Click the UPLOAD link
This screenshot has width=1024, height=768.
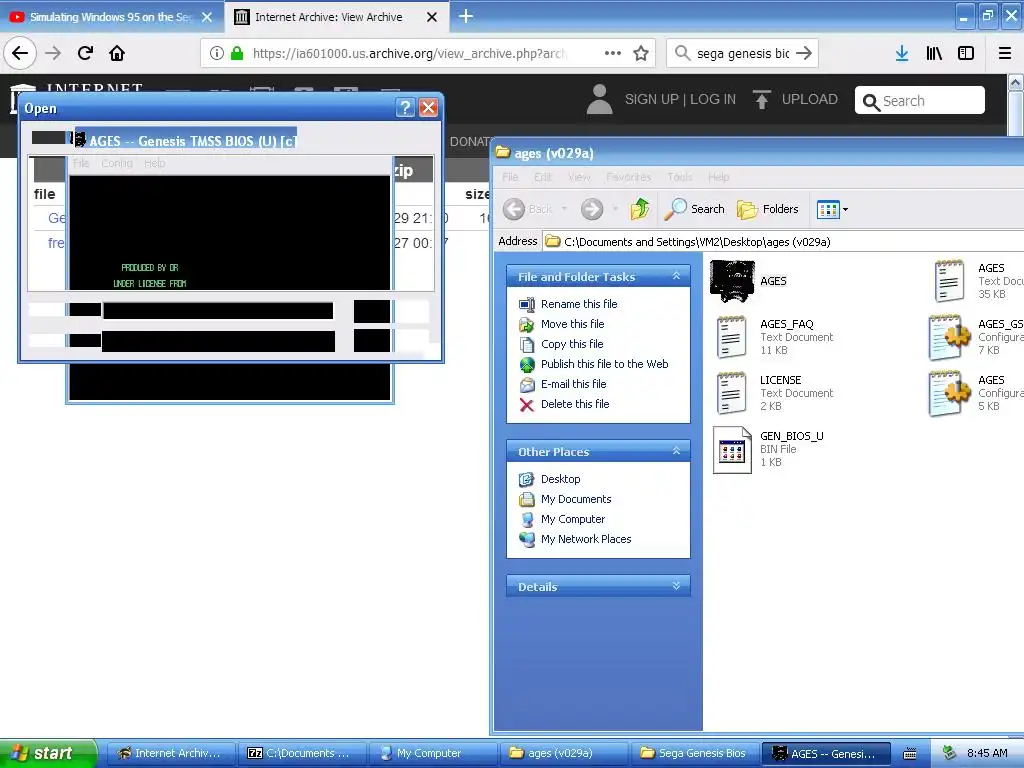pos(795,99)
